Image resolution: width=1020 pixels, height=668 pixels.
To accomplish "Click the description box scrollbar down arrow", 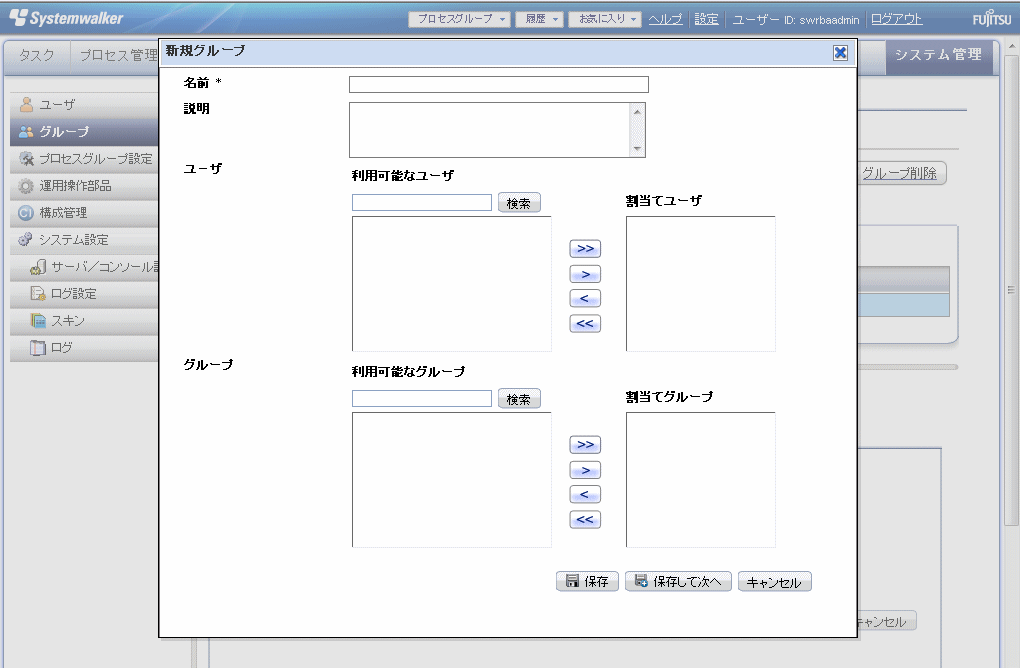I will pos(638,149).
